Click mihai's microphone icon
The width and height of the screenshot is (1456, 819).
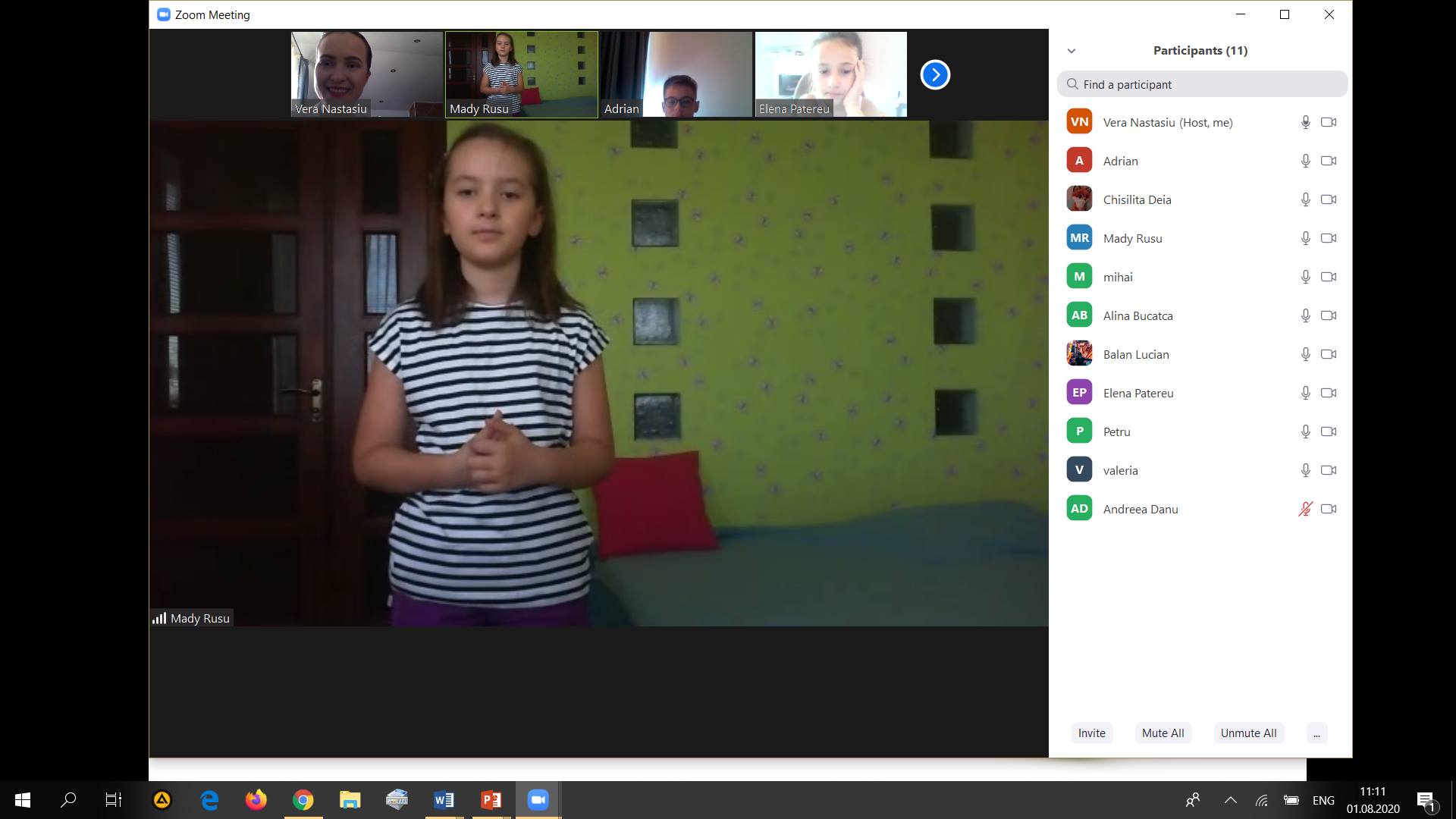point(1305,277)
